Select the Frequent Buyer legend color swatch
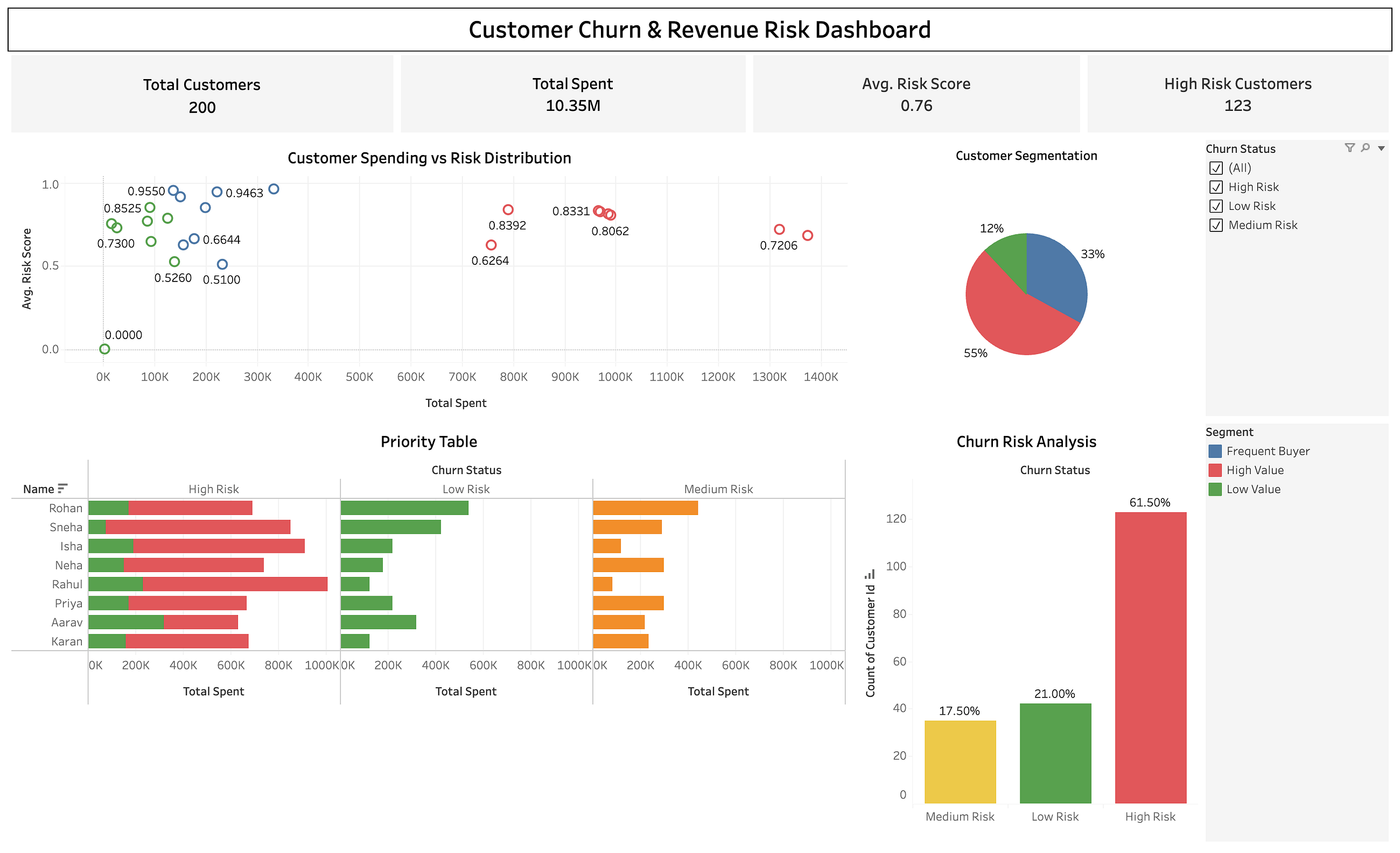Screen dimensions: 1400x853 click(x=1215, y=451)
